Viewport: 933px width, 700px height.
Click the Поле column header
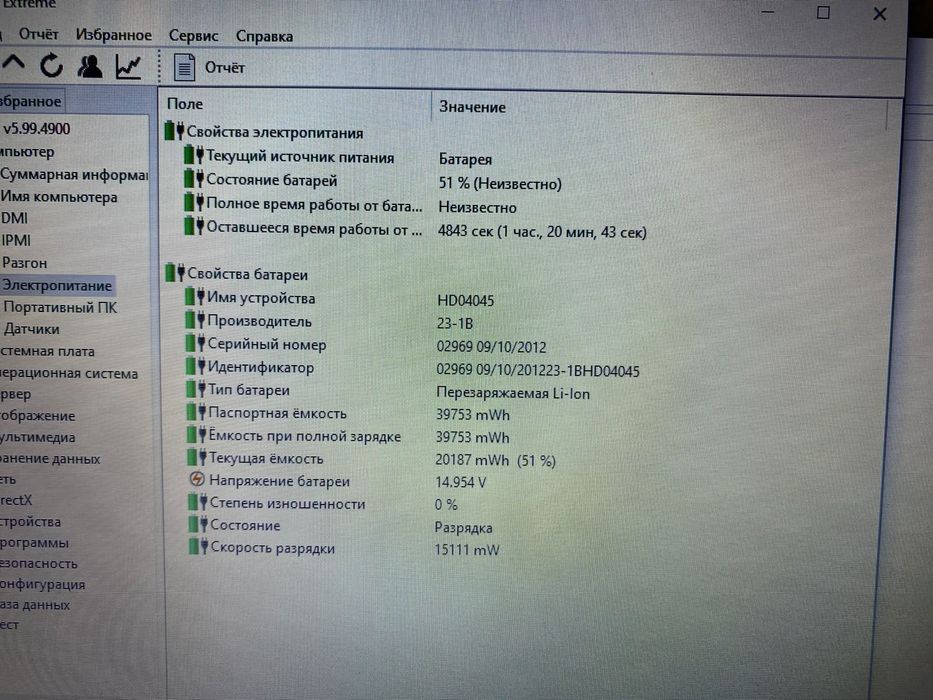click(185, 104)
